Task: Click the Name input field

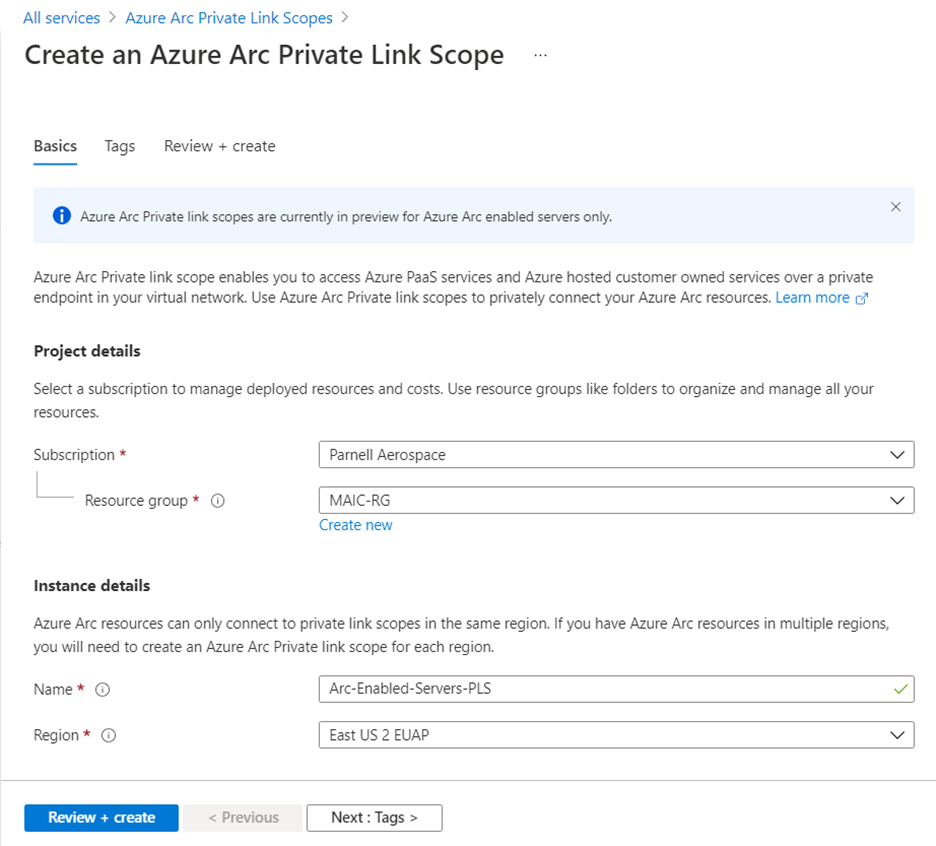Action: (600, 689)
